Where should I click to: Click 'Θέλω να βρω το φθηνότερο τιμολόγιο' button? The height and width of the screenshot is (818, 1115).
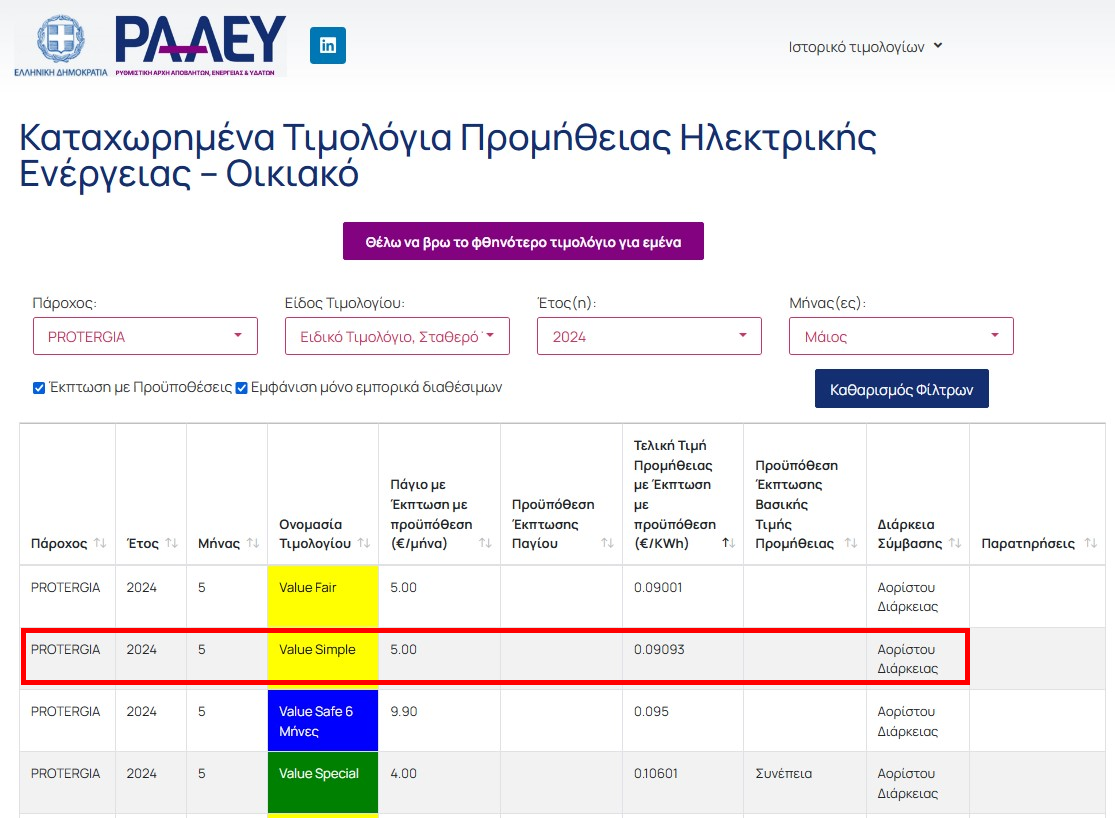point(523,241)
